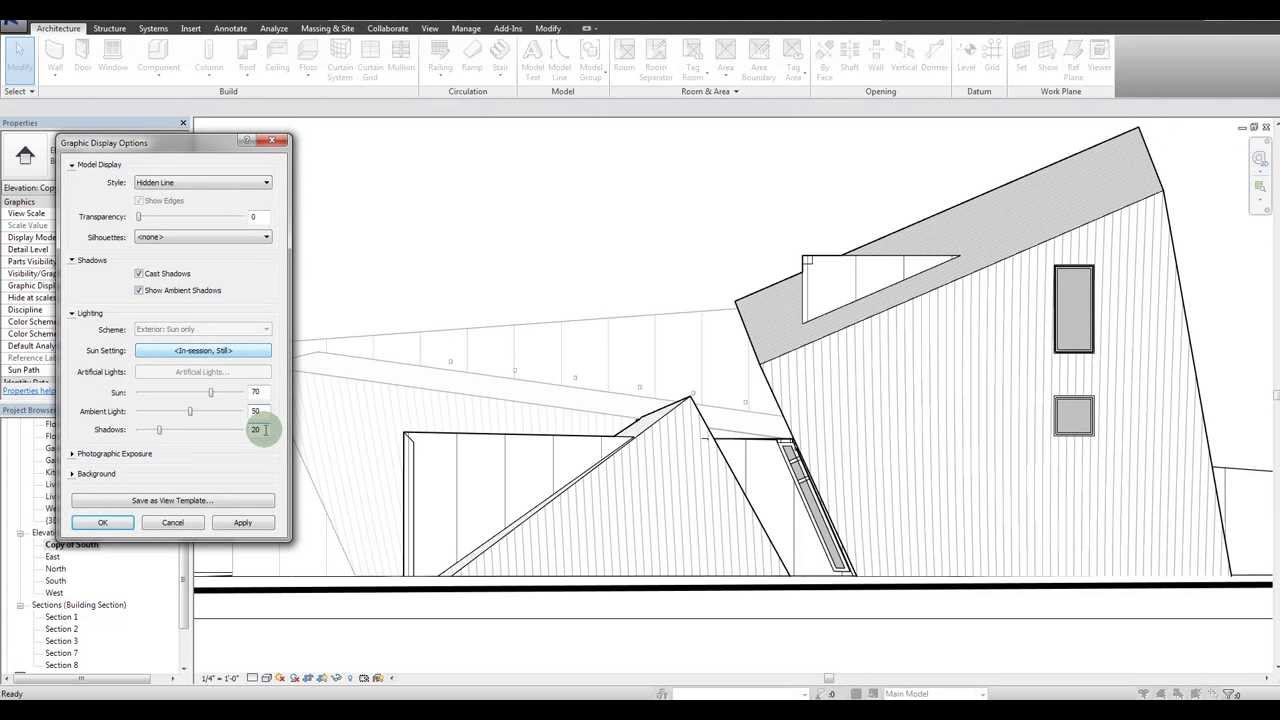The height and width of the screenshot is (720, 1280).
Task: Collapse the Model Display section
Action: pos(72,164)
